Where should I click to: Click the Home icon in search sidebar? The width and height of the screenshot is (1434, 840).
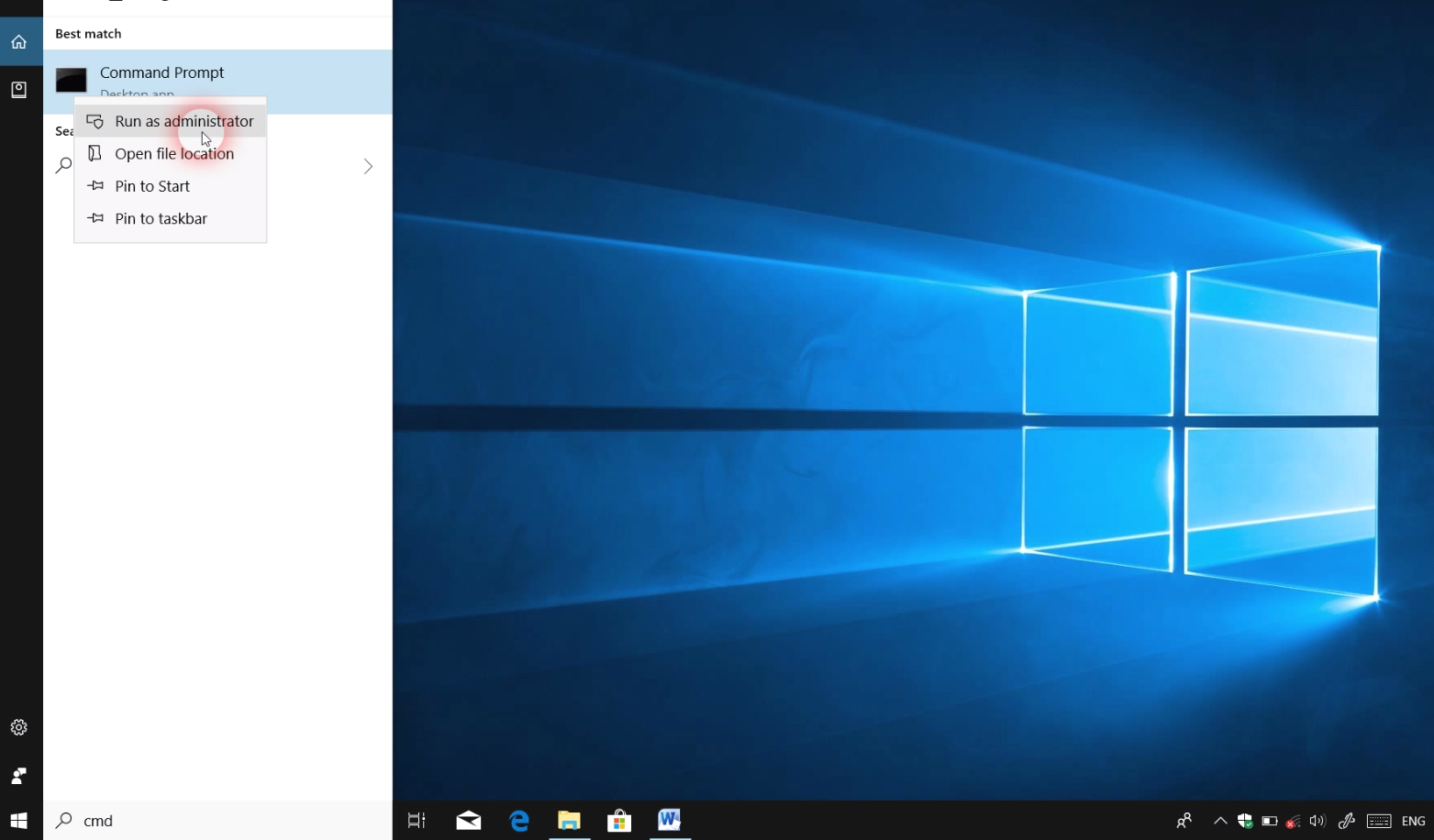(x=18, y=42)
